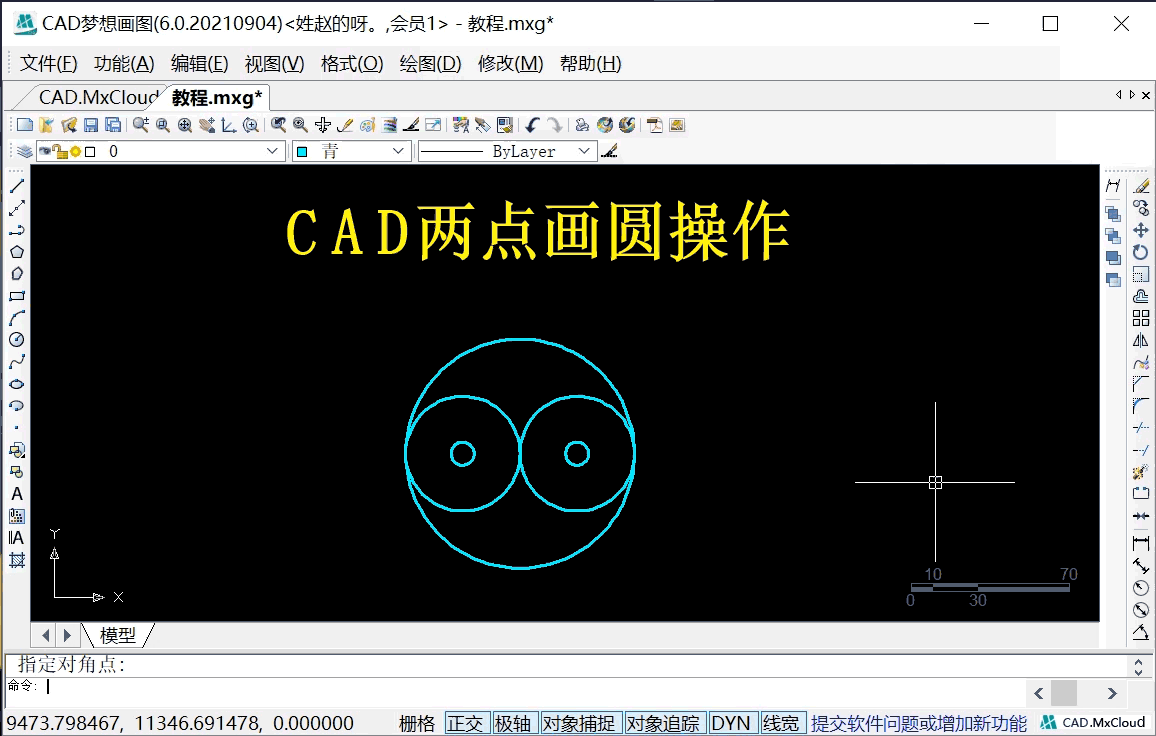Select the Rectangle draw tool
Screen dimensions: 1156x736
(17, 296)
